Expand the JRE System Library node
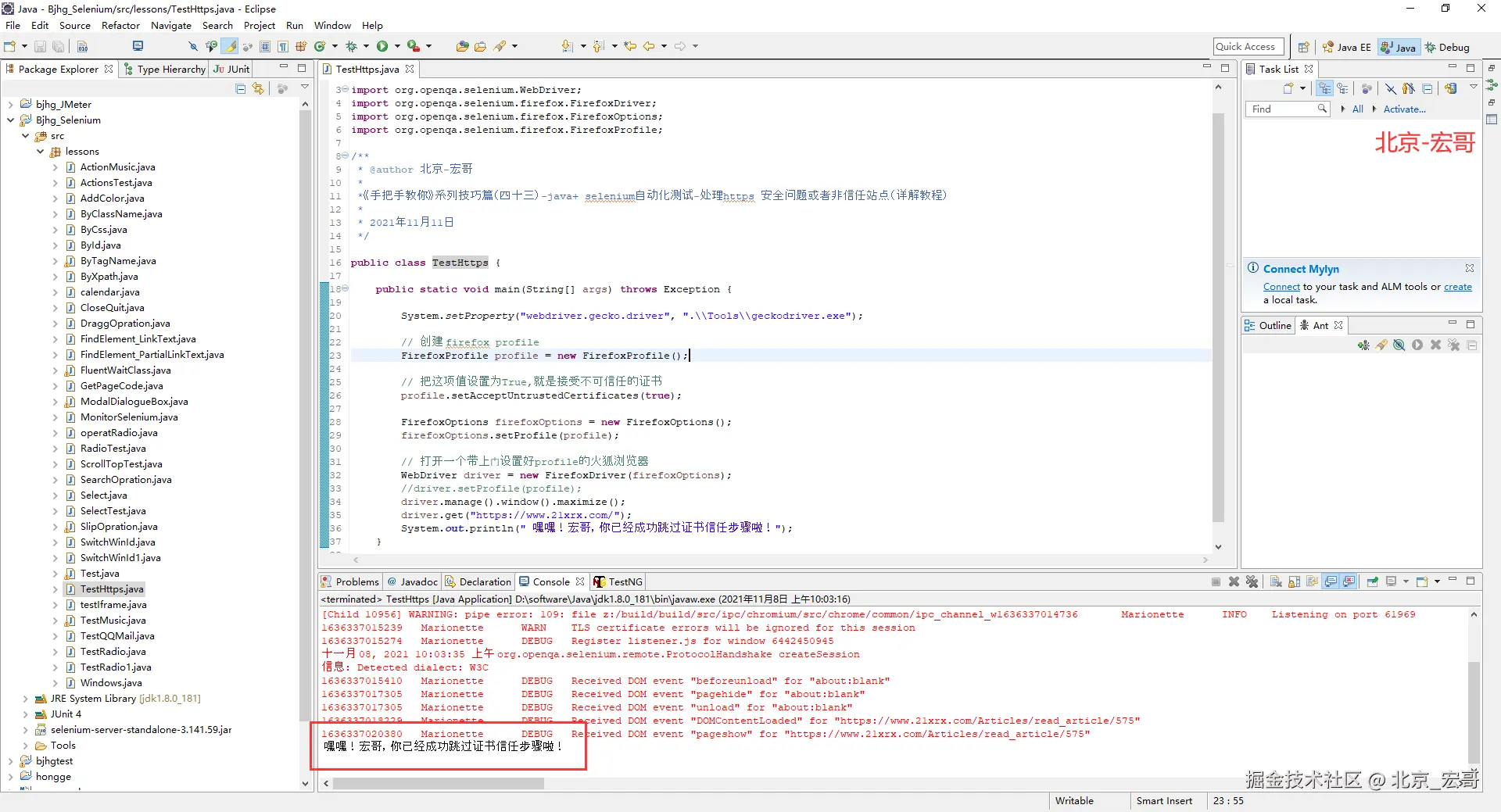Screen dimensions: 1501x812 tap(26, 699)
